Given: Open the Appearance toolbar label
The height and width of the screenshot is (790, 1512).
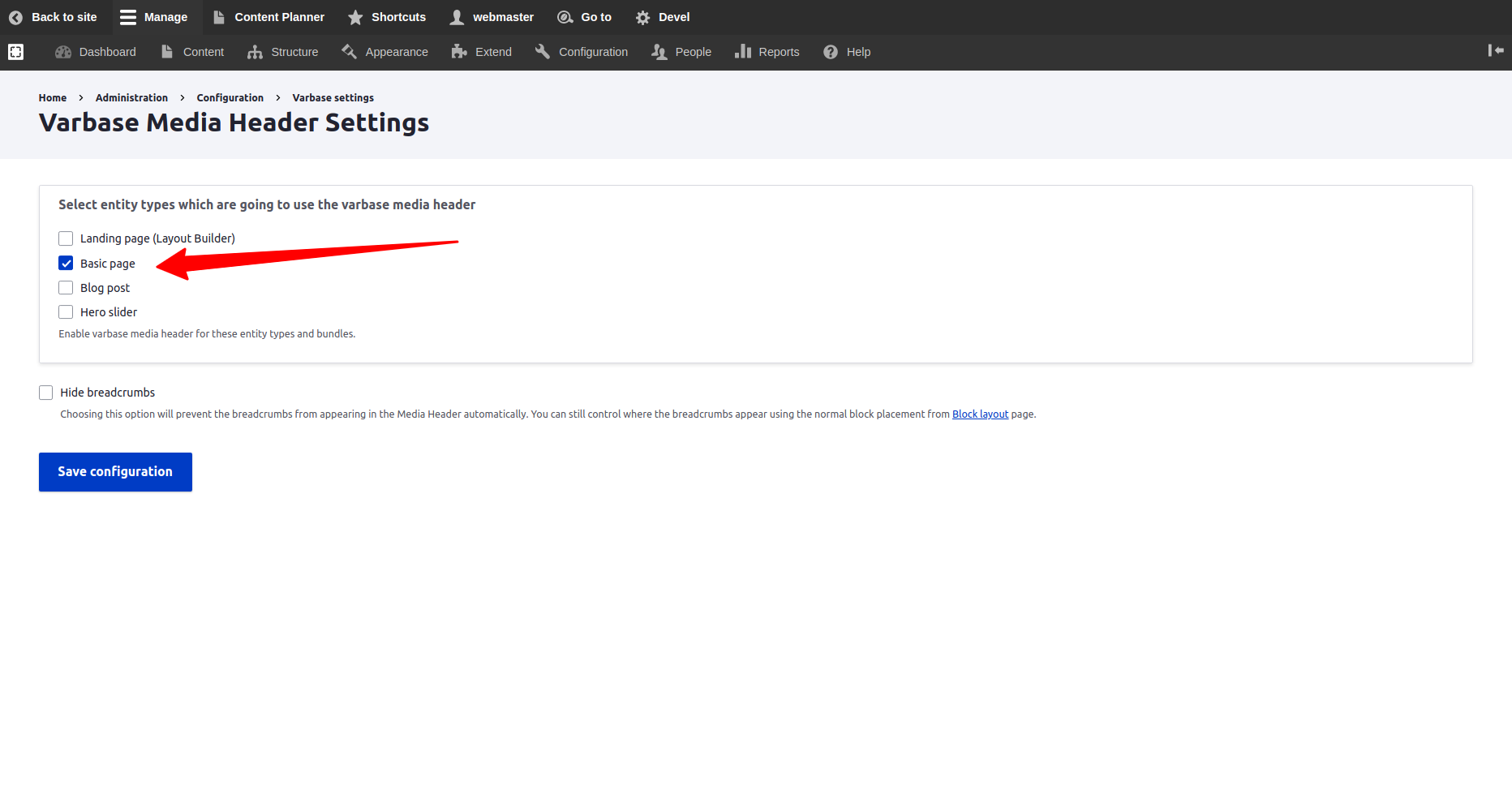Looking at the screenshot, I should point(397,52).
